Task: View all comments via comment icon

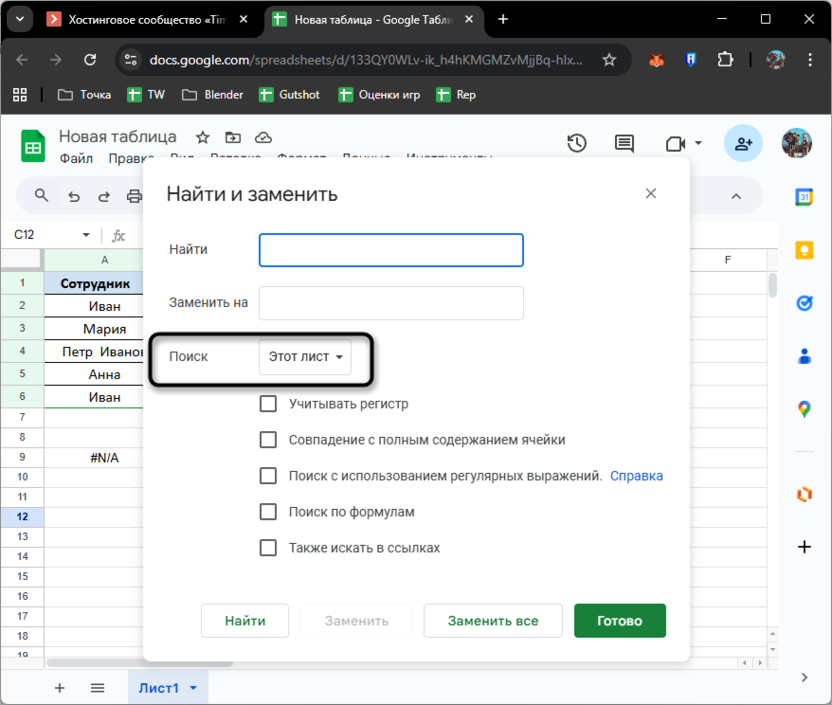Action: pos(624,143)
